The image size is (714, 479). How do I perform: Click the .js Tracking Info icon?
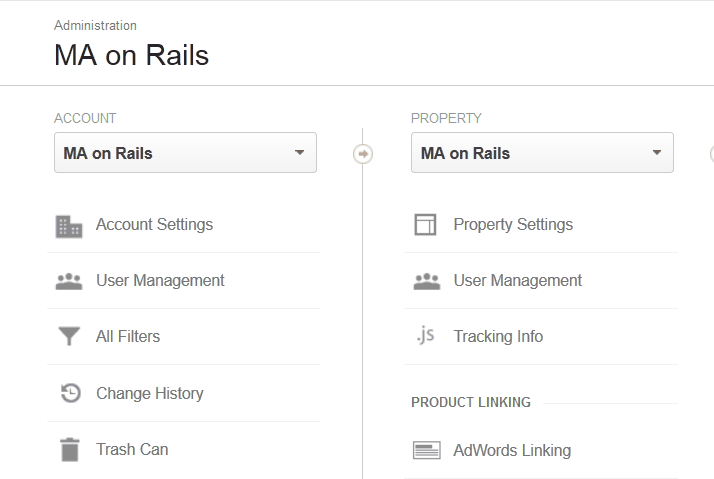[426, 336]
